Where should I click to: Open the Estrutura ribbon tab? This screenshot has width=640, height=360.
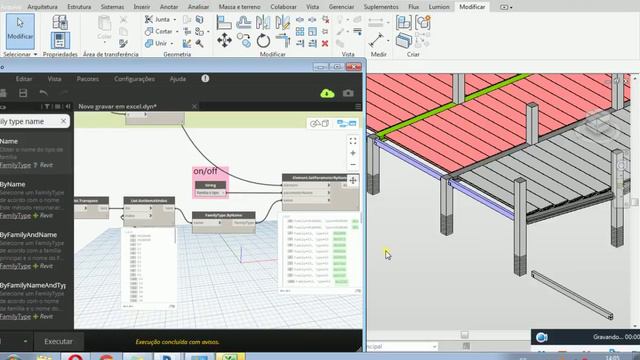click(79, 7)
